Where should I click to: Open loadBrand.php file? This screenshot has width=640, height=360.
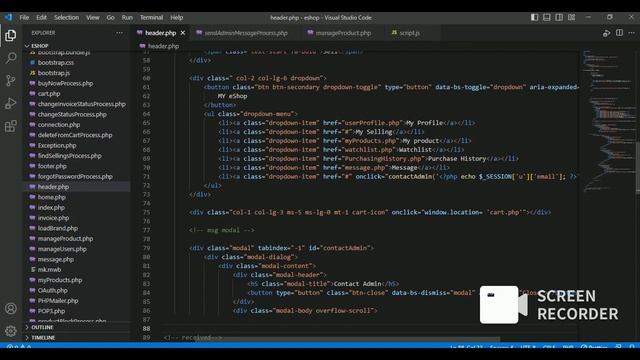[x=58, y=229]
